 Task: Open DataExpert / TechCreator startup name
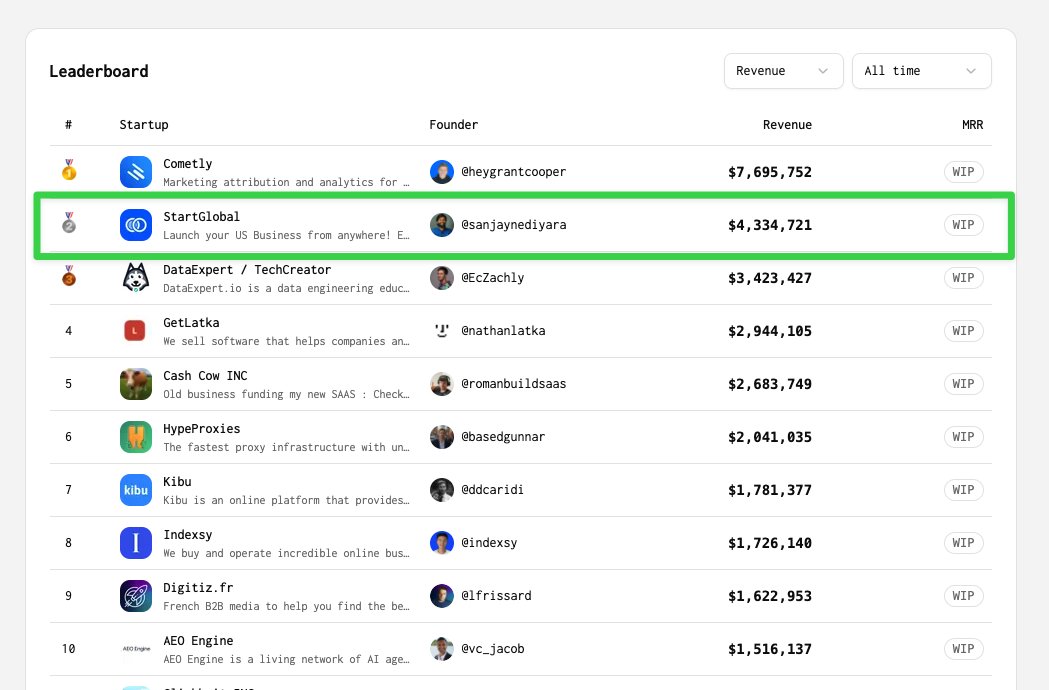tap(247, 270)
